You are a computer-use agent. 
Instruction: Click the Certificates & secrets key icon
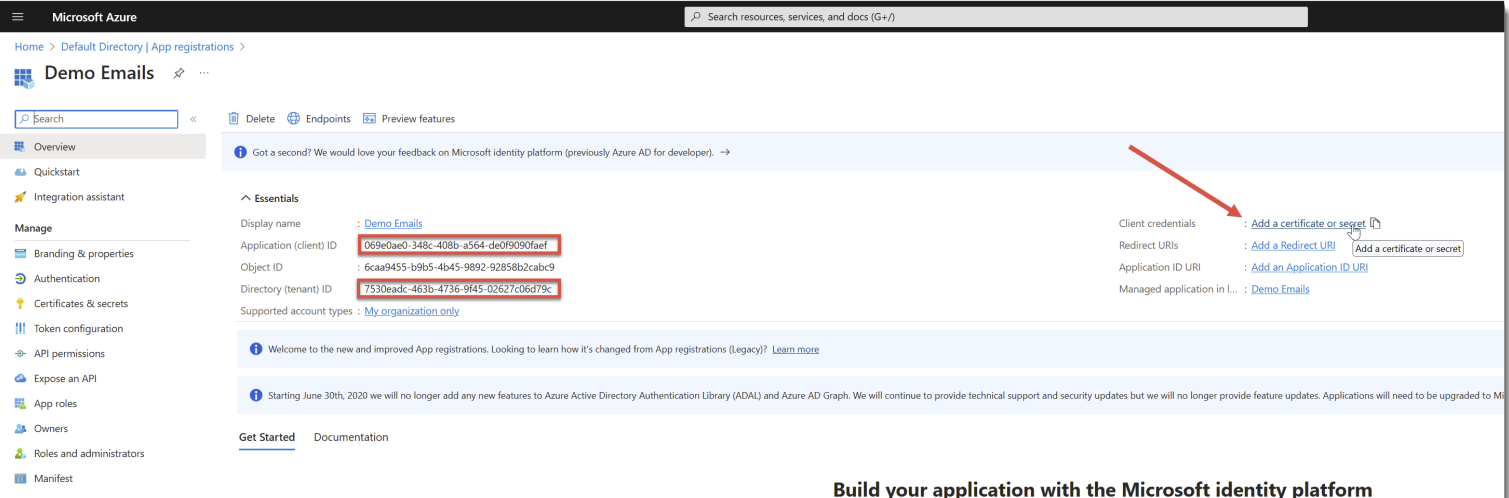20,304
